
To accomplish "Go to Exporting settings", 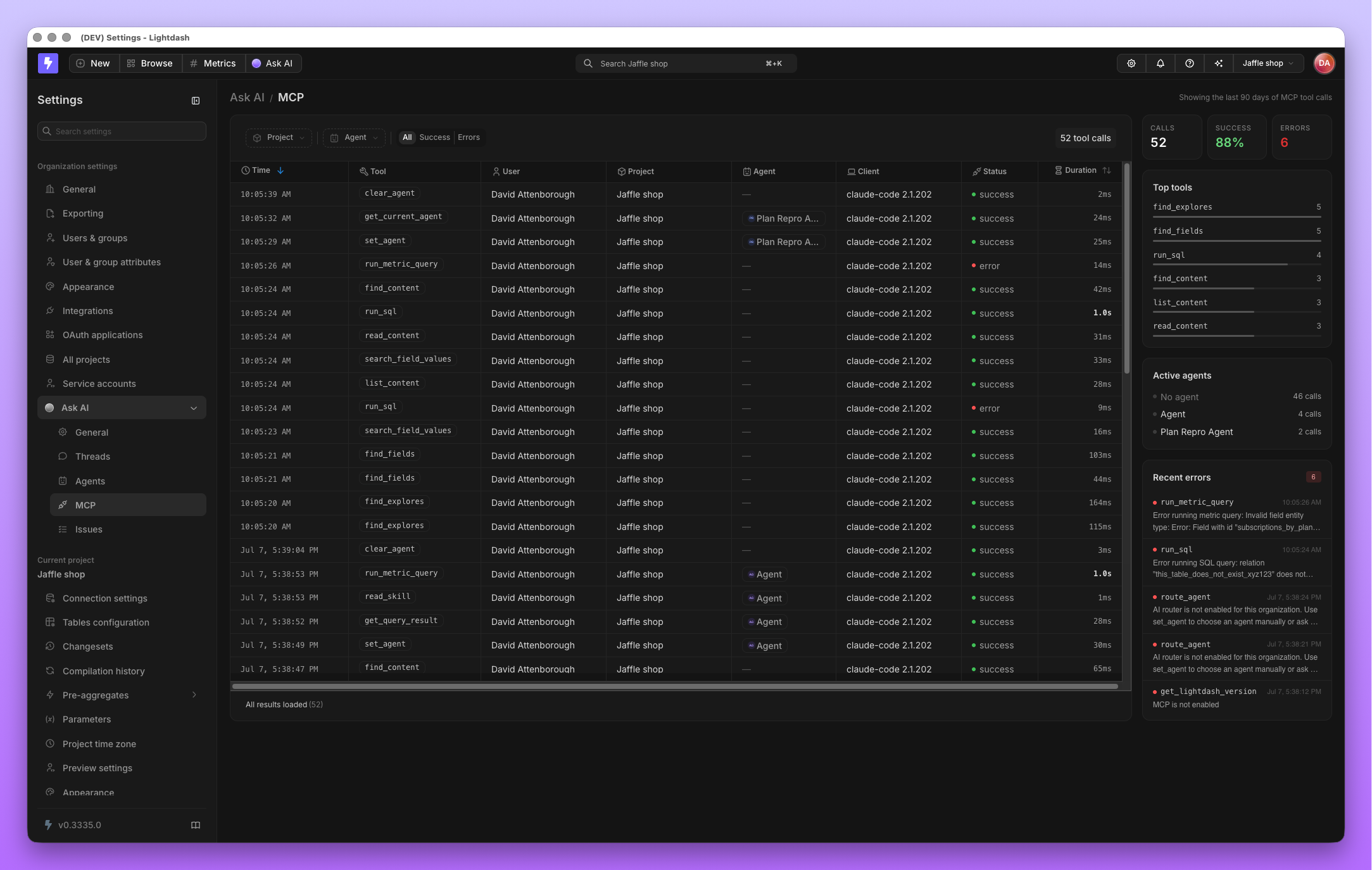I will [x=122, y=213].
